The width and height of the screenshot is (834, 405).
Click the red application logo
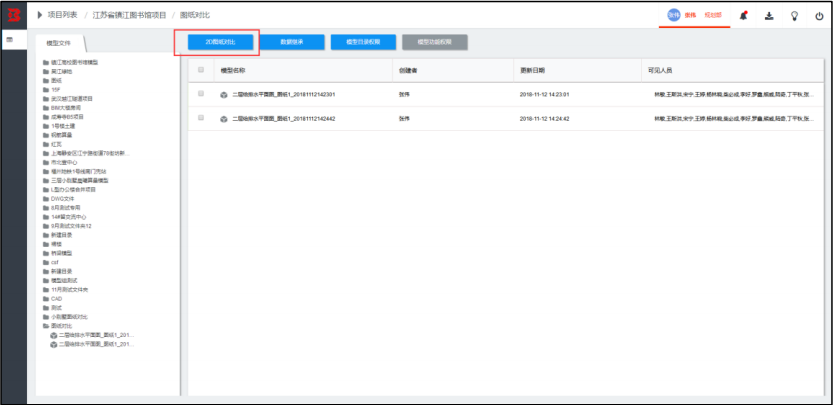[14, 15]
